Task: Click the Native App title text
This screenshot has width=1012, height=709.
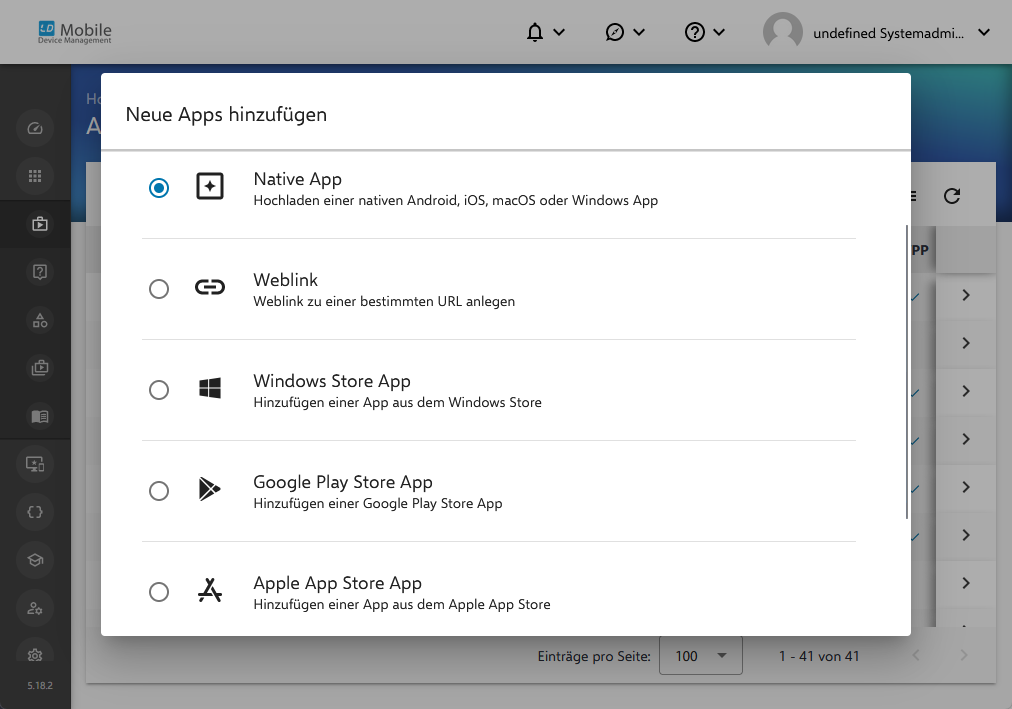Action: pos(298,179)
